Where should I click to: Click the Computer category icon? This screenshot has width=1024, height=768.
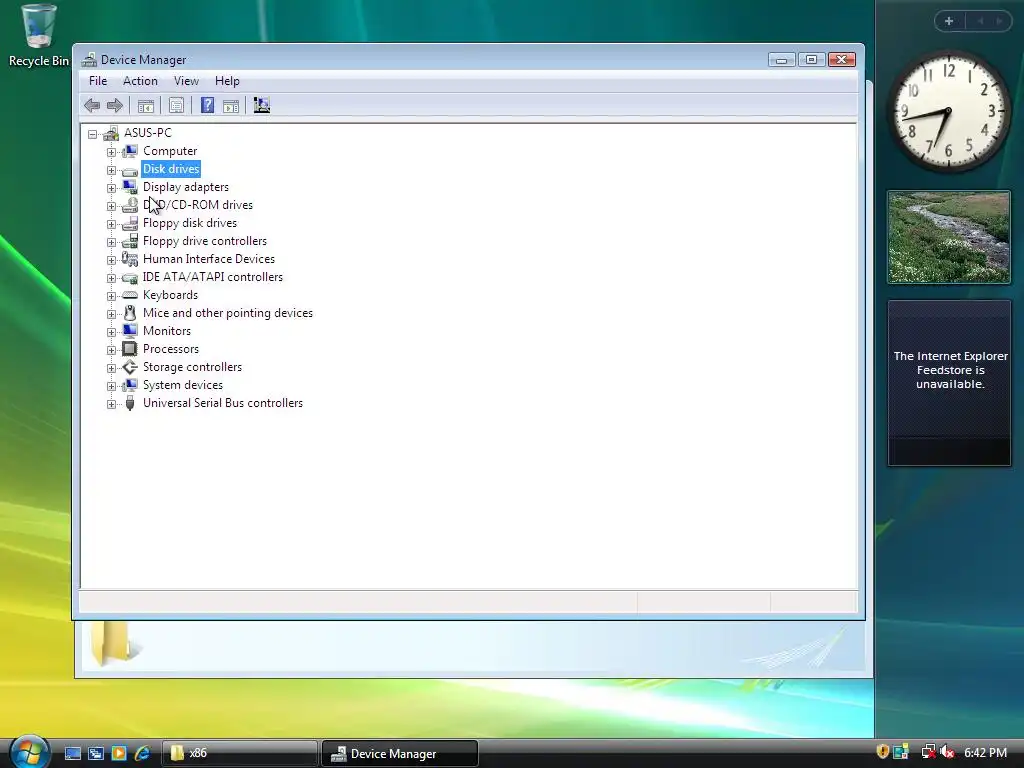(x=130, y=151)
